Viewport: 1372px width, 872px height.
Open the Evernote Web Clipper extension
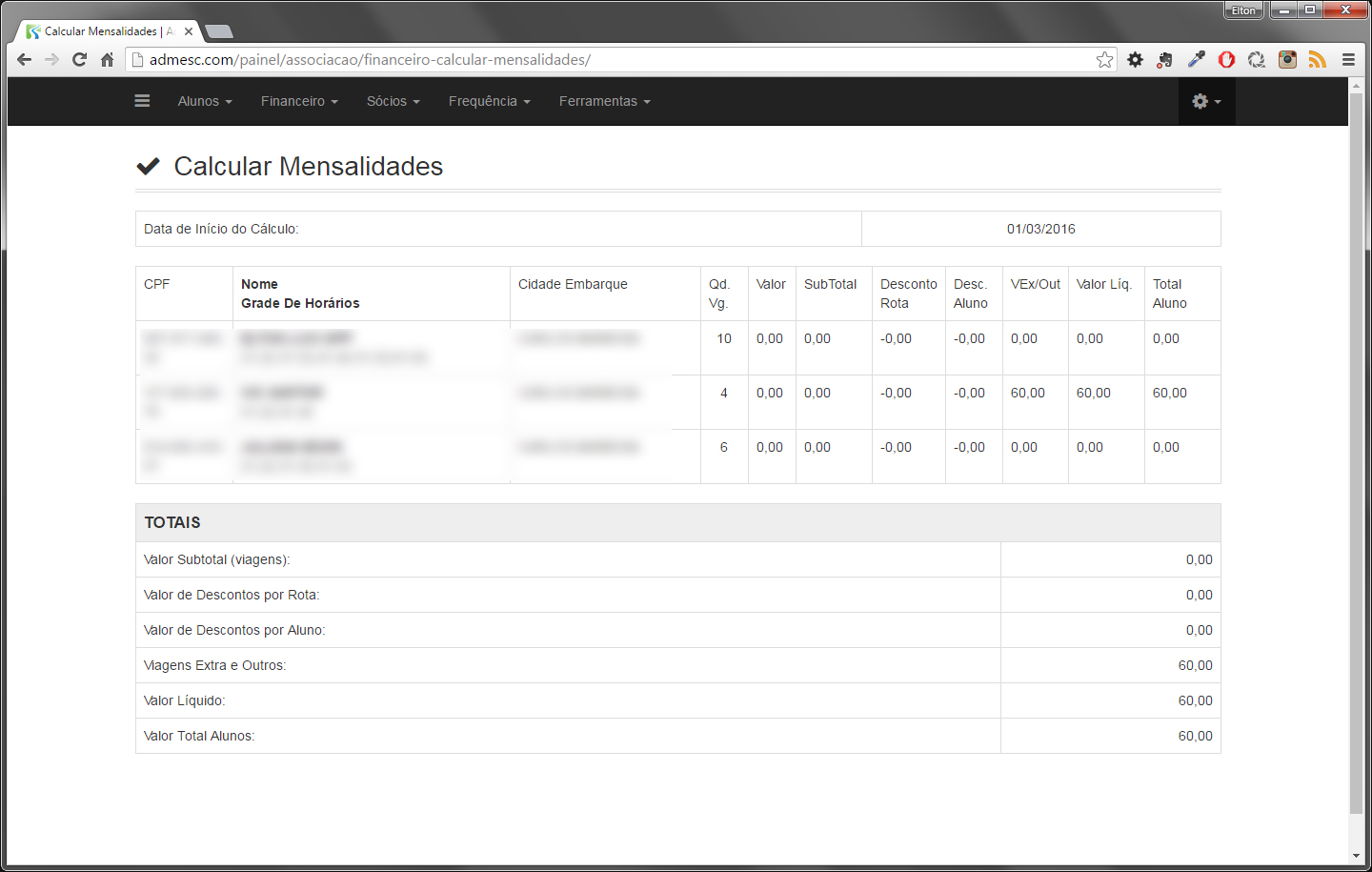tap(1164, 60)
